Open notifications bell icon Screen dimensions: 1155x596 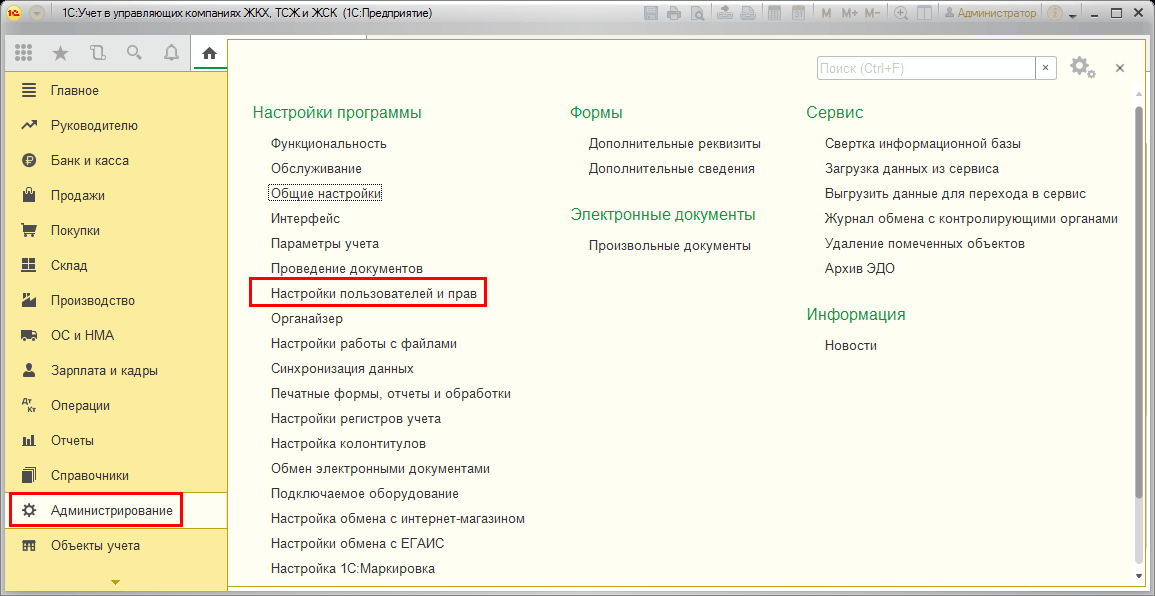(171, 53)
